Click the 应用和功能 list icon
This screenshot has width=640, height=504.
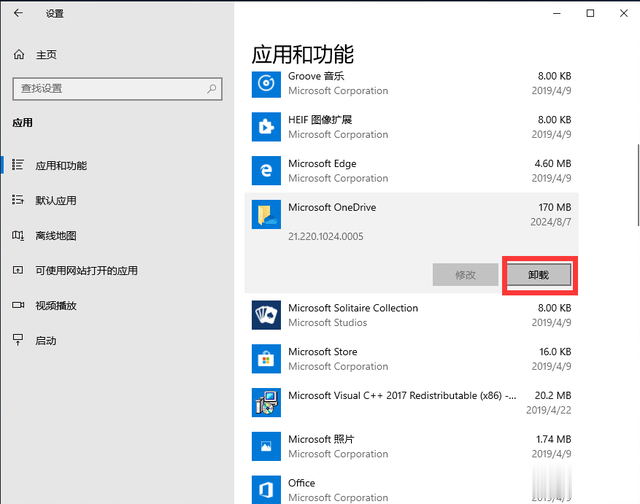click(x=18, y=165)
